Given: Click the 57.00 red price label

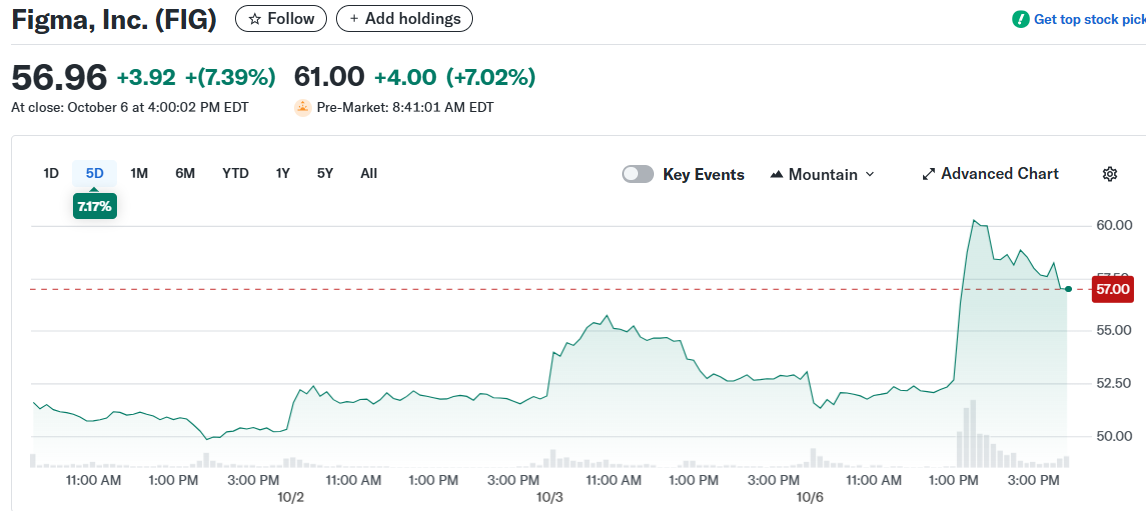Looking at the screenshot, I should click(1112, 290).
